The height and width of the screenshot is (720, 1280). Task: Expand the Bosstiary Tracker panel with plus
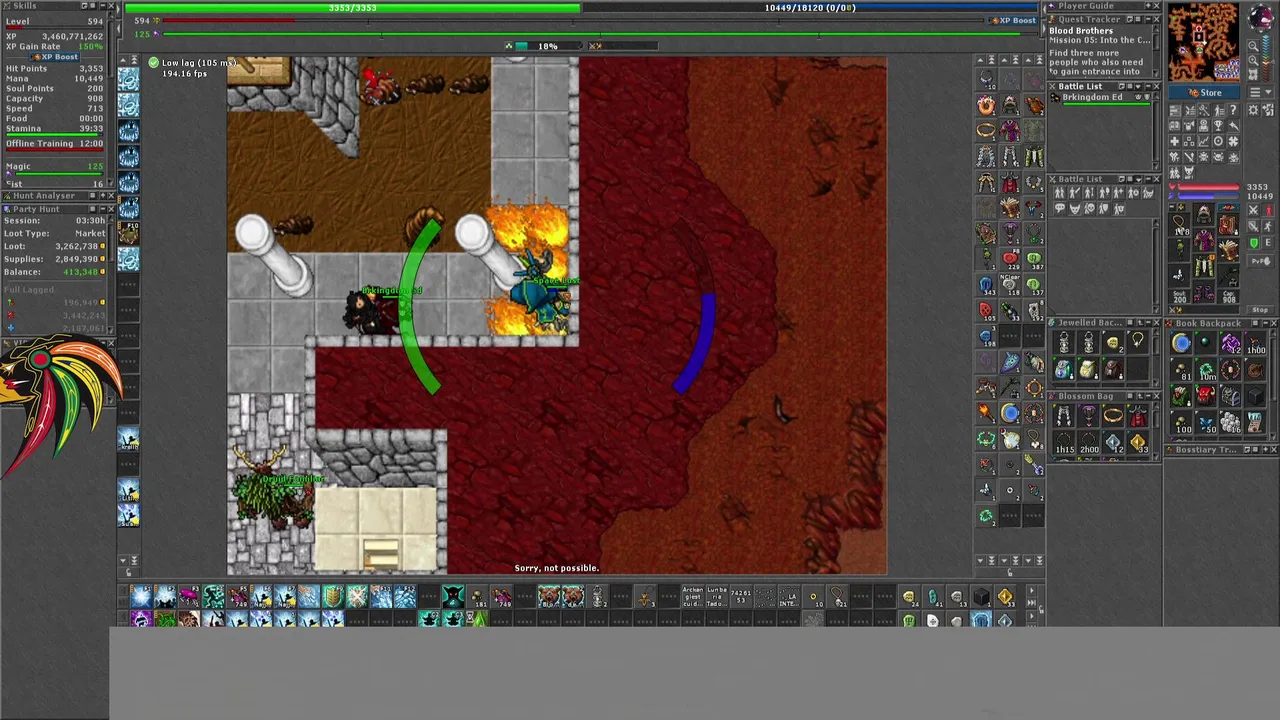1266,449
